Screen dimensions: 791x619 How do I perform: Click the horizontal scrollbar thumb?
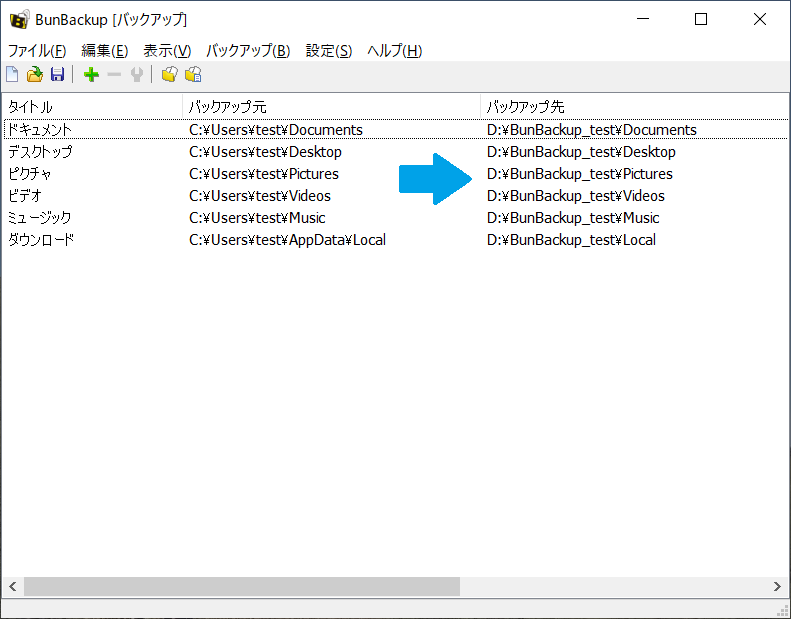[x=242, y=586]
